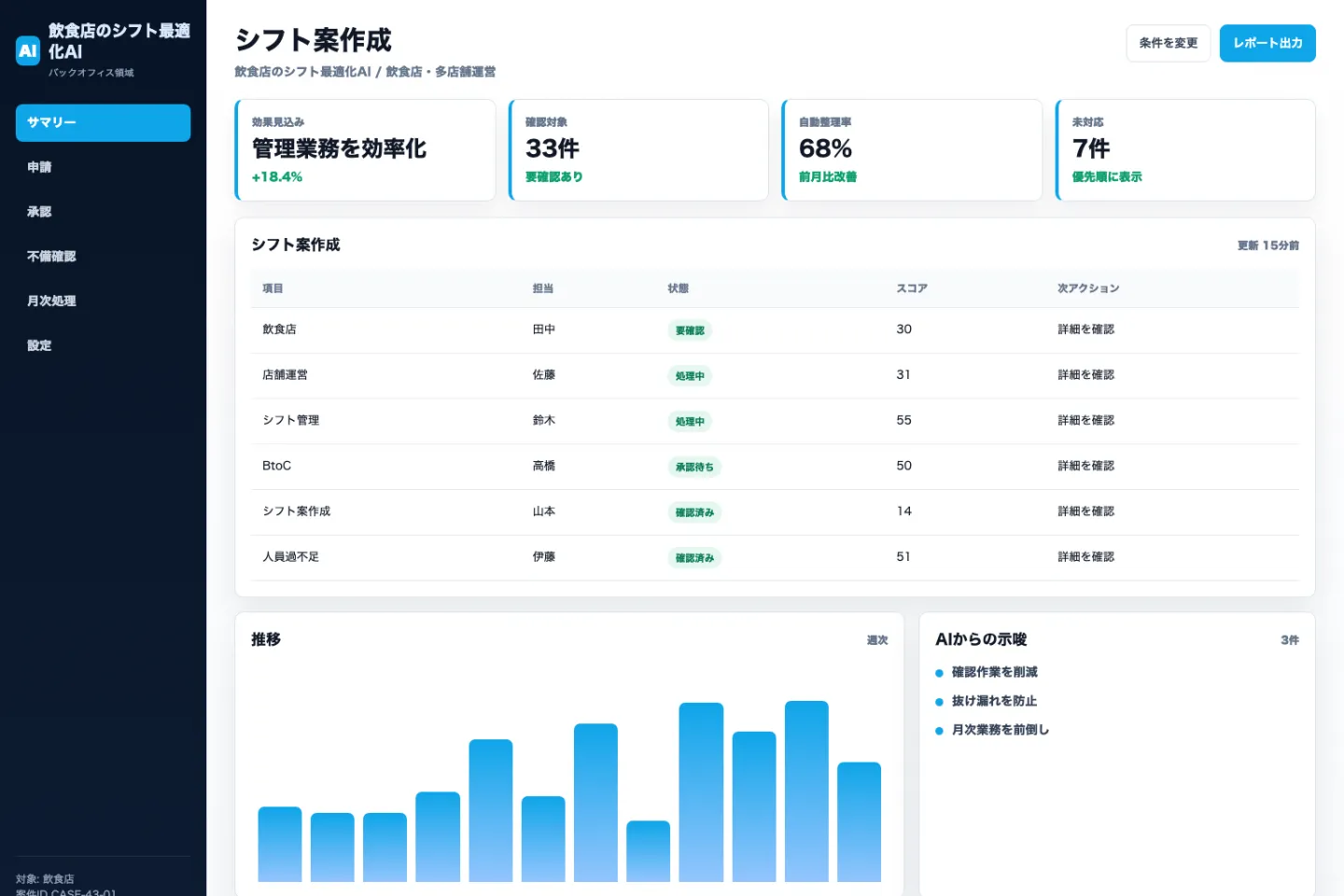Image resolution: width=1344 pixels, height=896 pixels.
Task: Click the 担当 column header
Action: 543,288
